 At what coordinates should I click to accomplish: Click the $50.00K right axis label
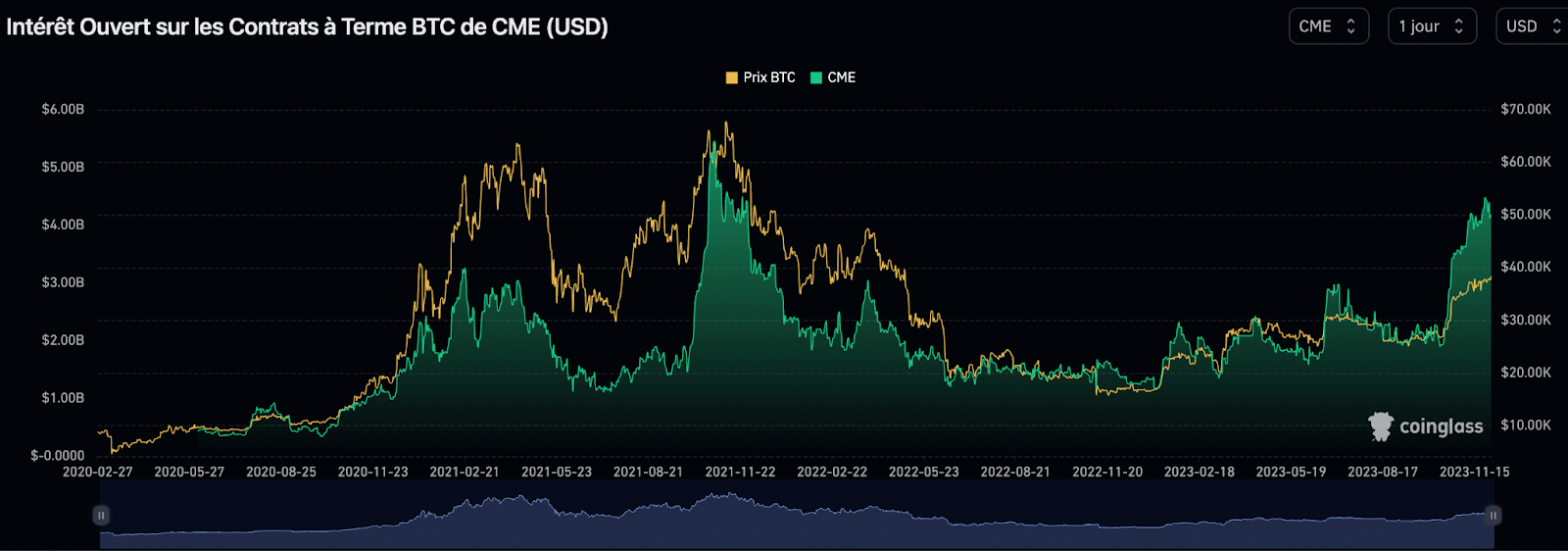[1526, 214]
